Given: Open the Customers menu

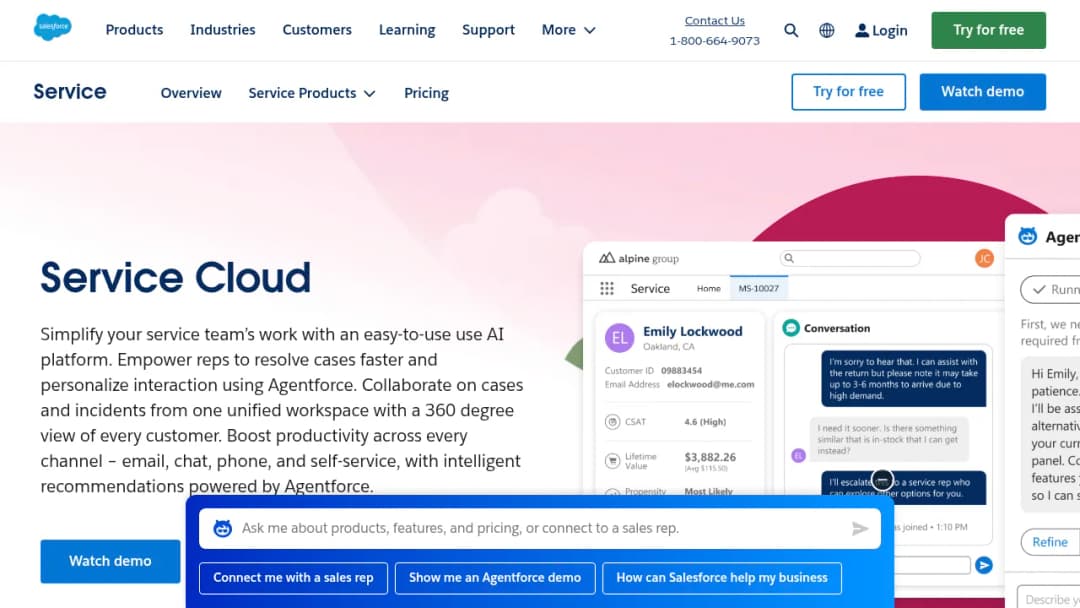Looking at the screenshot, I should [317, 30].
